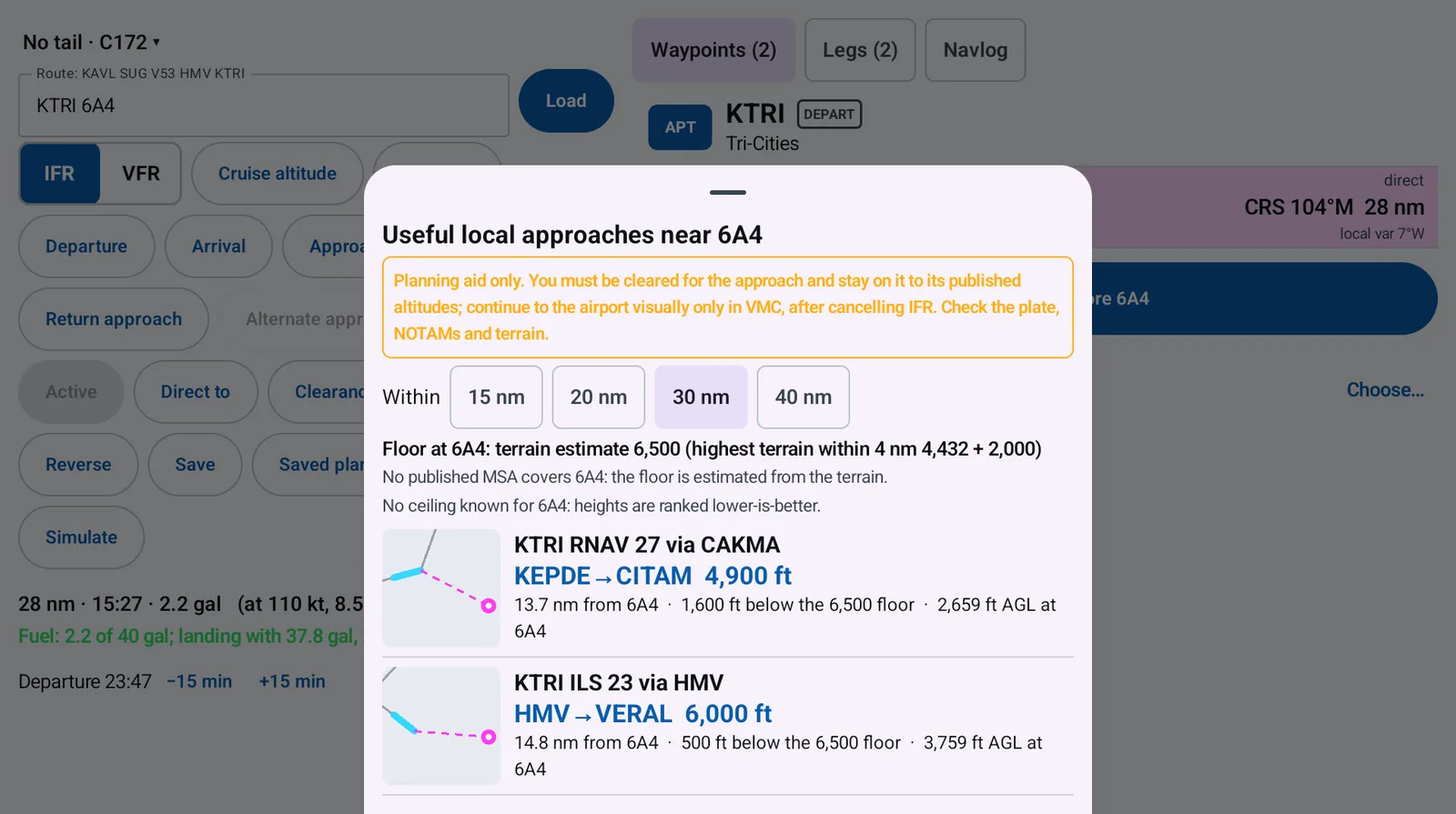
Task: Click the Floor at 6A4 terrain estimate line
Action: 712,449
